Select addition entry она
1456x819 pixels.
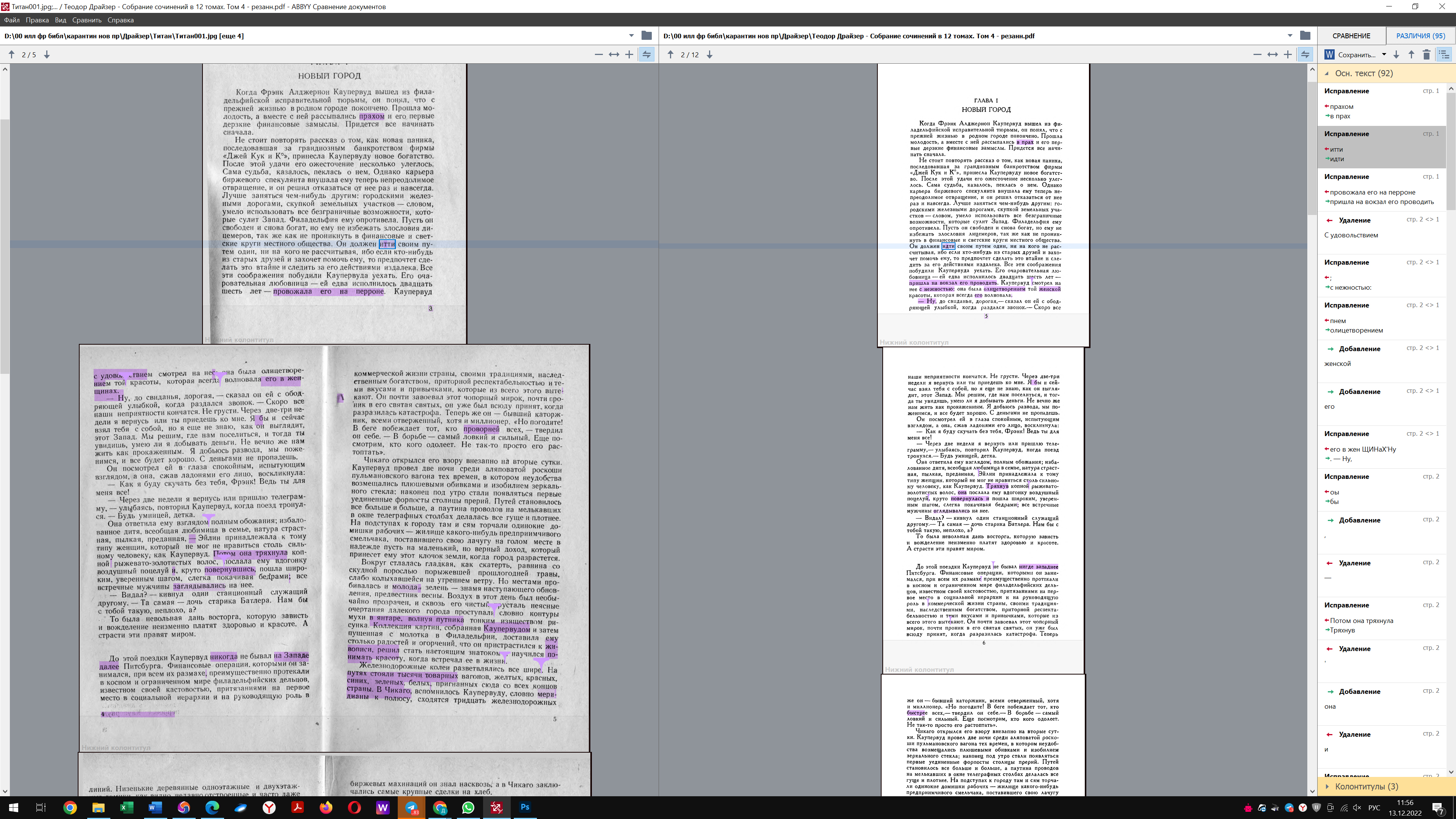pyautogui.click(x=1381, y=704)
